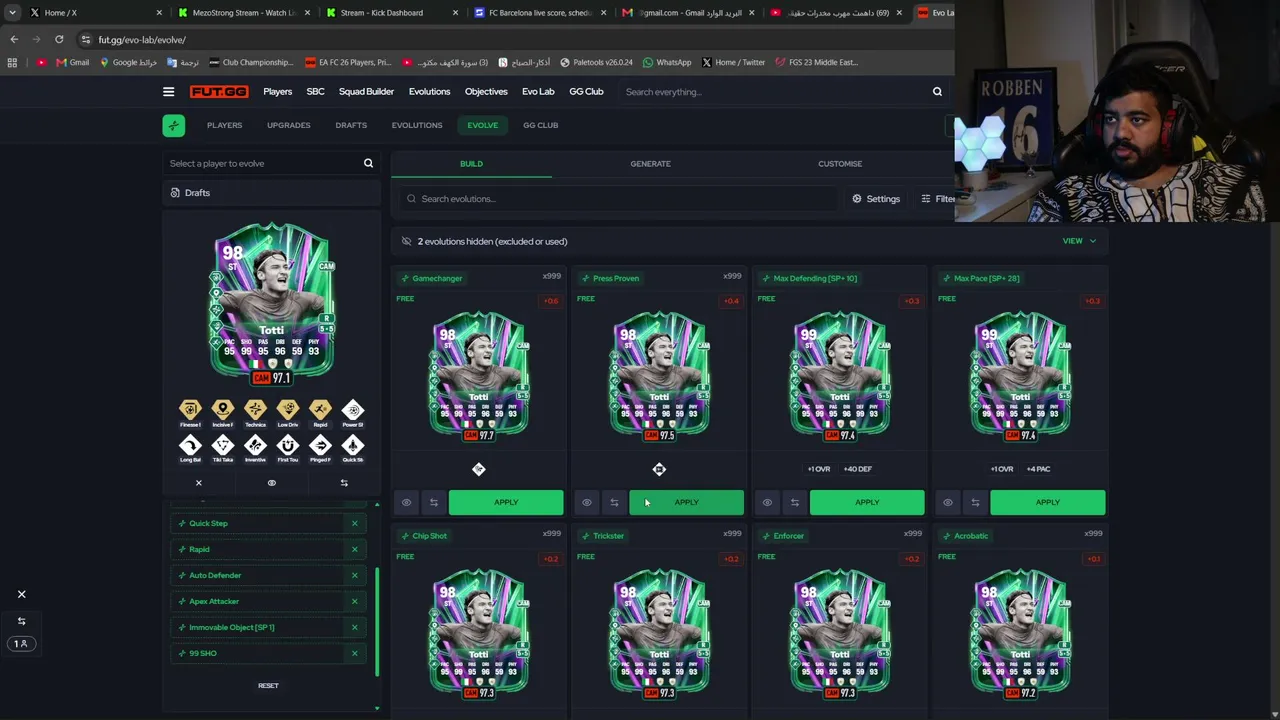Click the Select a player to evolve field
The width and height of the screenshot is (1280, 720).
coord(271,163)
